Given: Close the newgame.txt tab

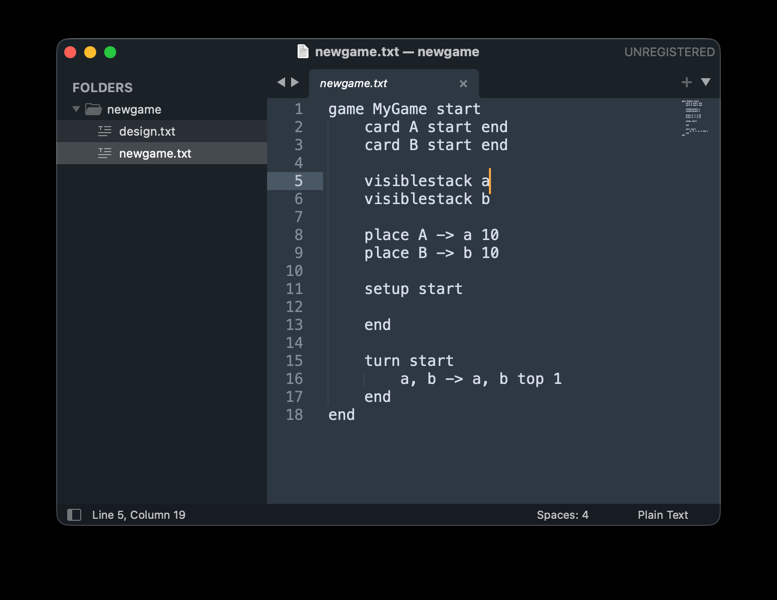Looking at the screenshot, I should point(463,84).
